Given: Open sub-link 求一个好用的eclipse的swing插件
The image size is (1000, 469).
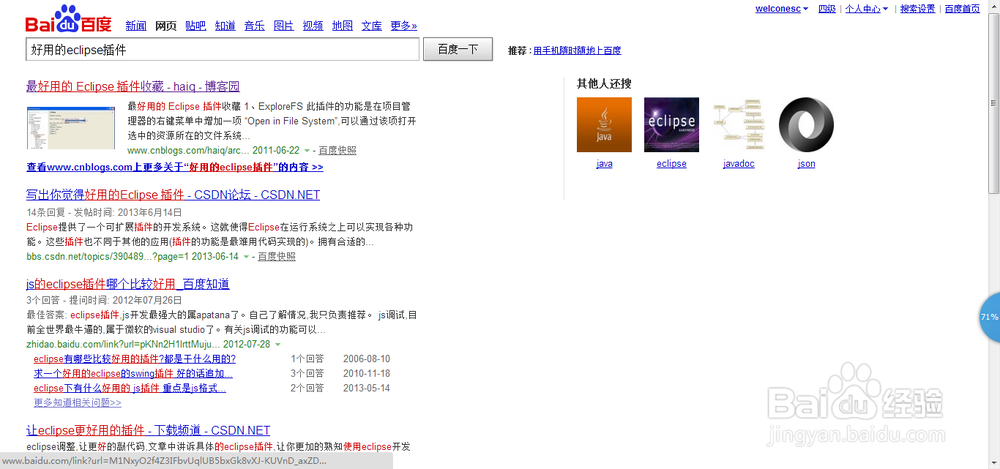Looking at the screenshot, I should pos(133,373).
